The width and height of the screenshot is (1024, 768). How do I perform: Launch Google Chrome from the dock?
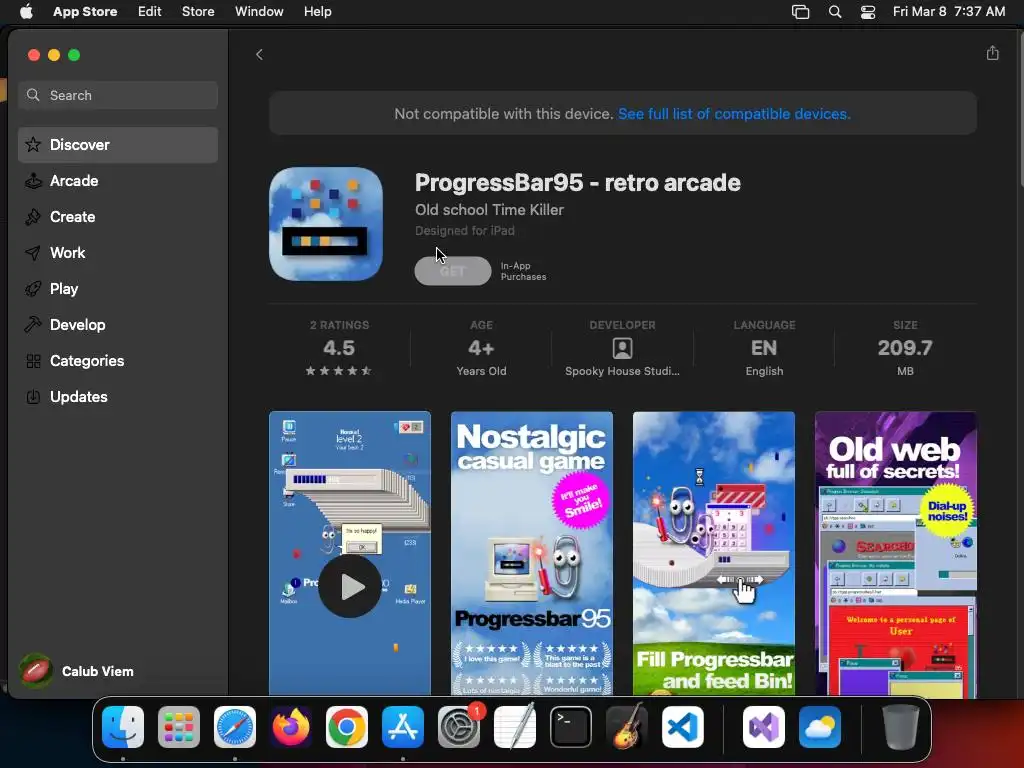tap(347, 727)
